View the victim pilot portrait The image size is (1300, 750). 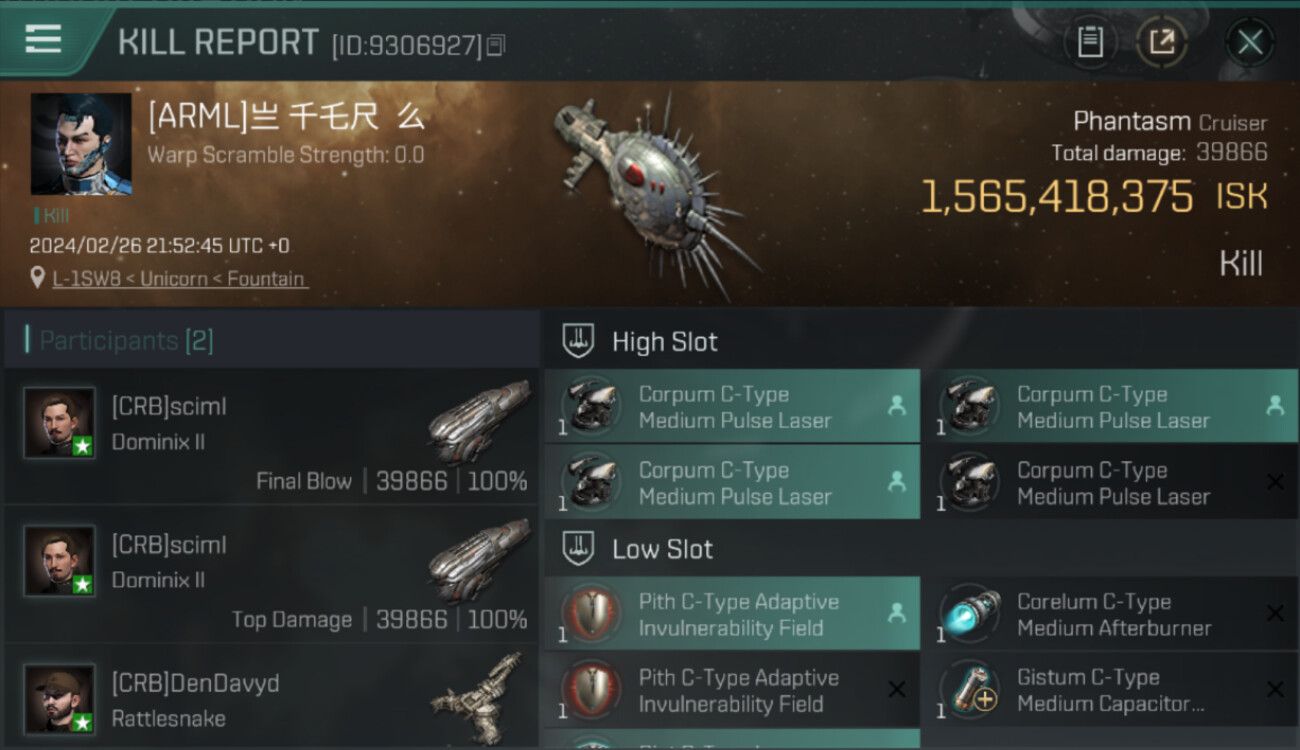81,144
